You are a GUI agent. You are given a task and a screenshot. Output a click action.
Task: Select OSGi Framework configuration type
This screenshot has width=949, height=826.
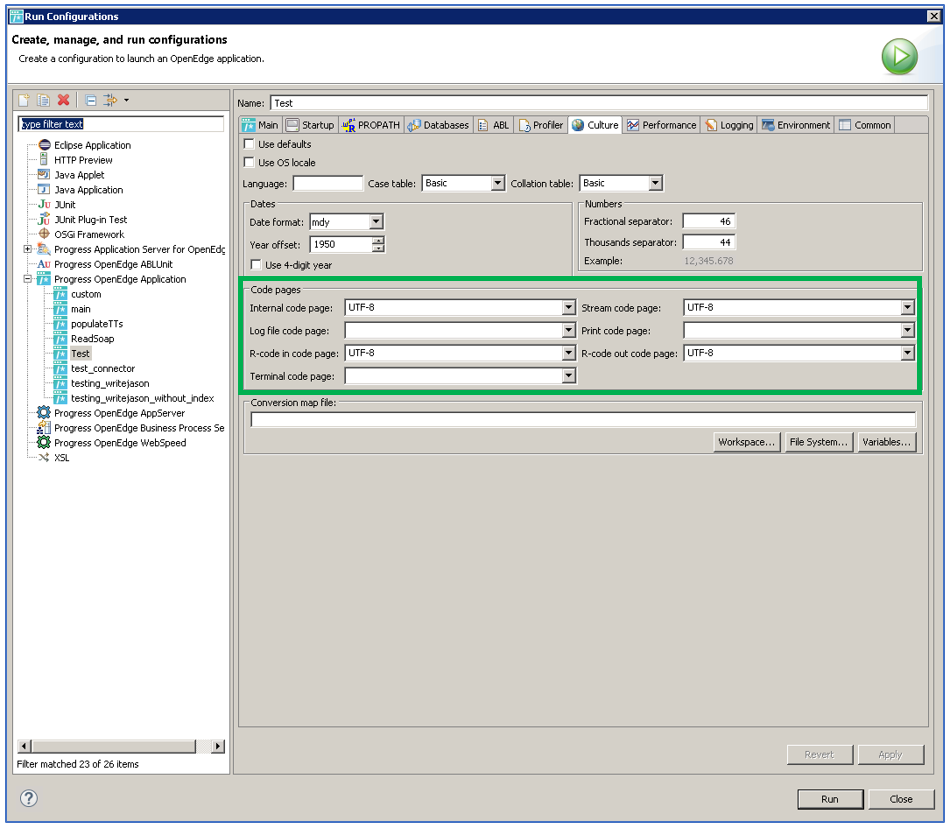click(89, 234)
